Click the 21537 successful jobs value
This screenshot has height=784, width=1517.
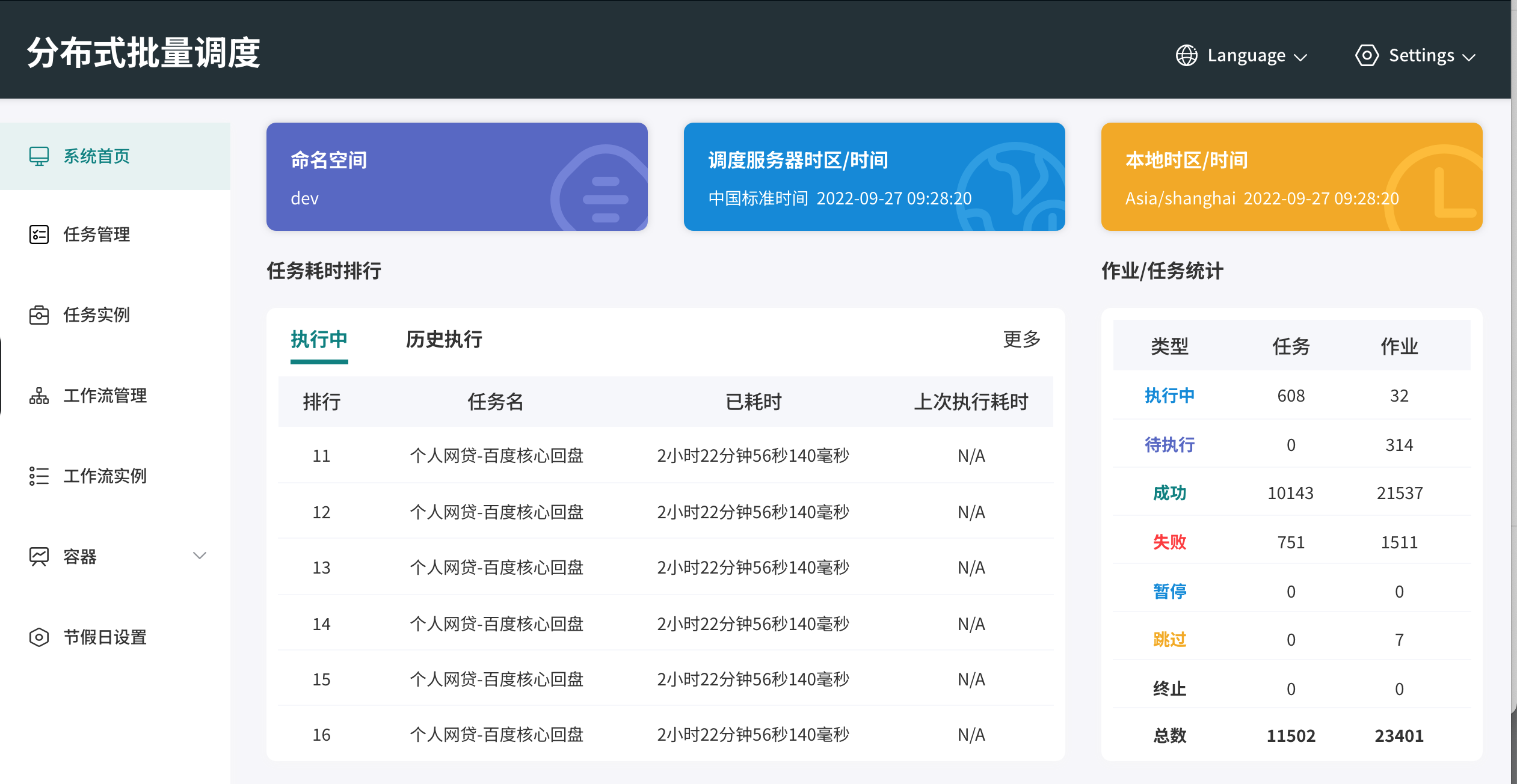point(1400,493)
